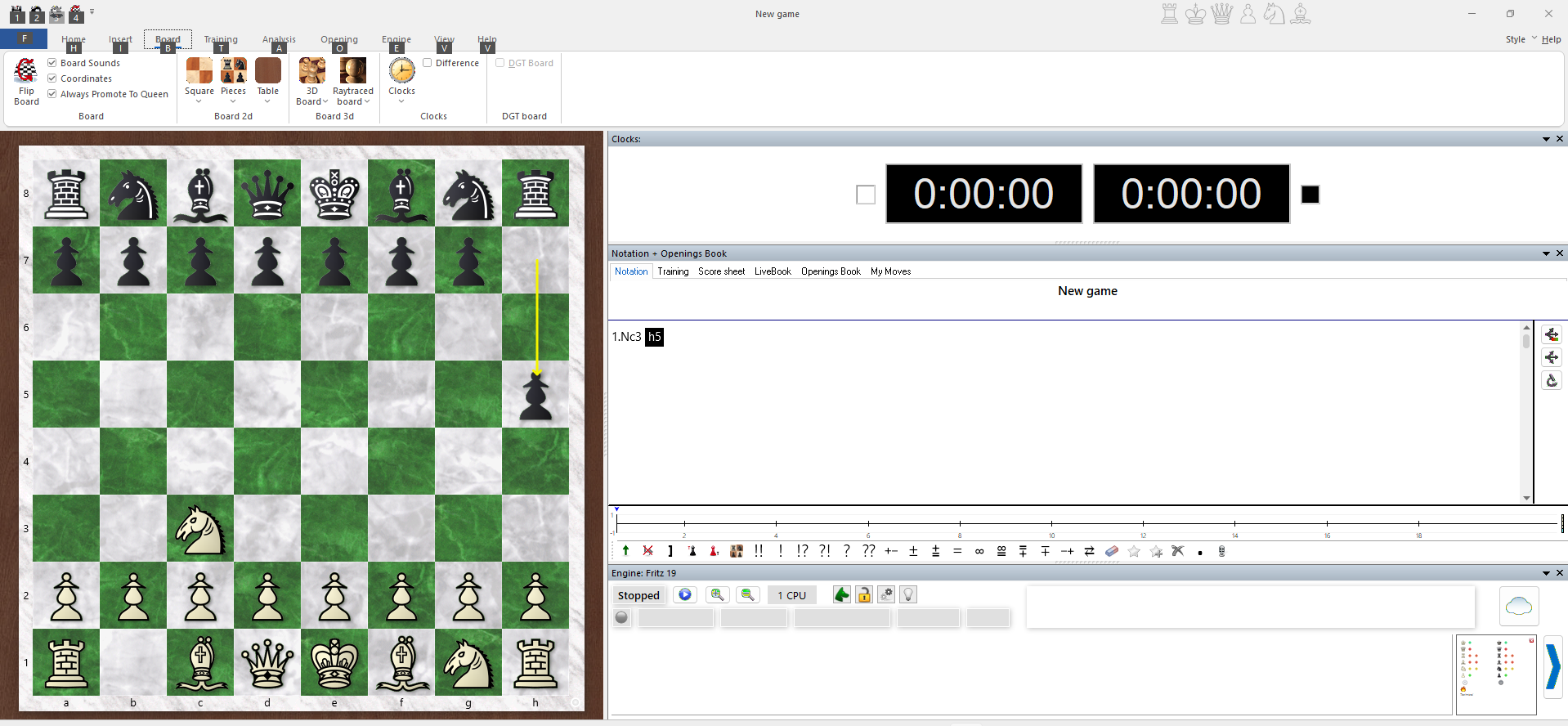Viewport: 1568px width, 726px height.
Task: Open the Training ribbon tab
Action: [221, 39]
